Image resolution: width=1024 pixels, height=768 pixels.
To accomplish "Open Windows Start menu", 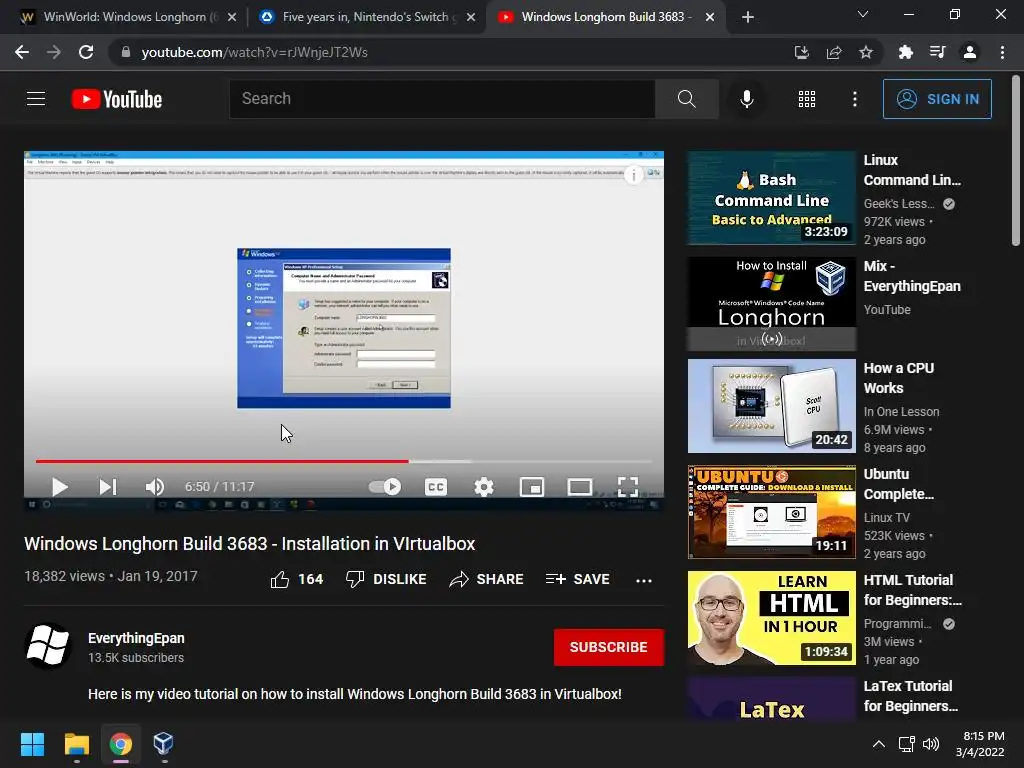I will (32, 744).
